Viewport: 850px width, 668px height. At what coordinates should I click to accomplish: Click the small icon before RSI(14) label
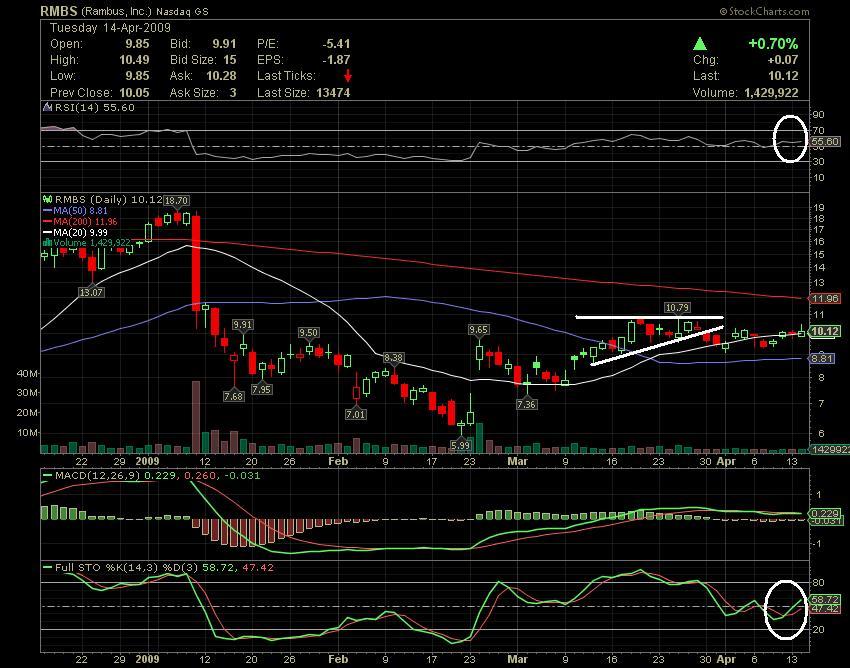tap(48, 107)
